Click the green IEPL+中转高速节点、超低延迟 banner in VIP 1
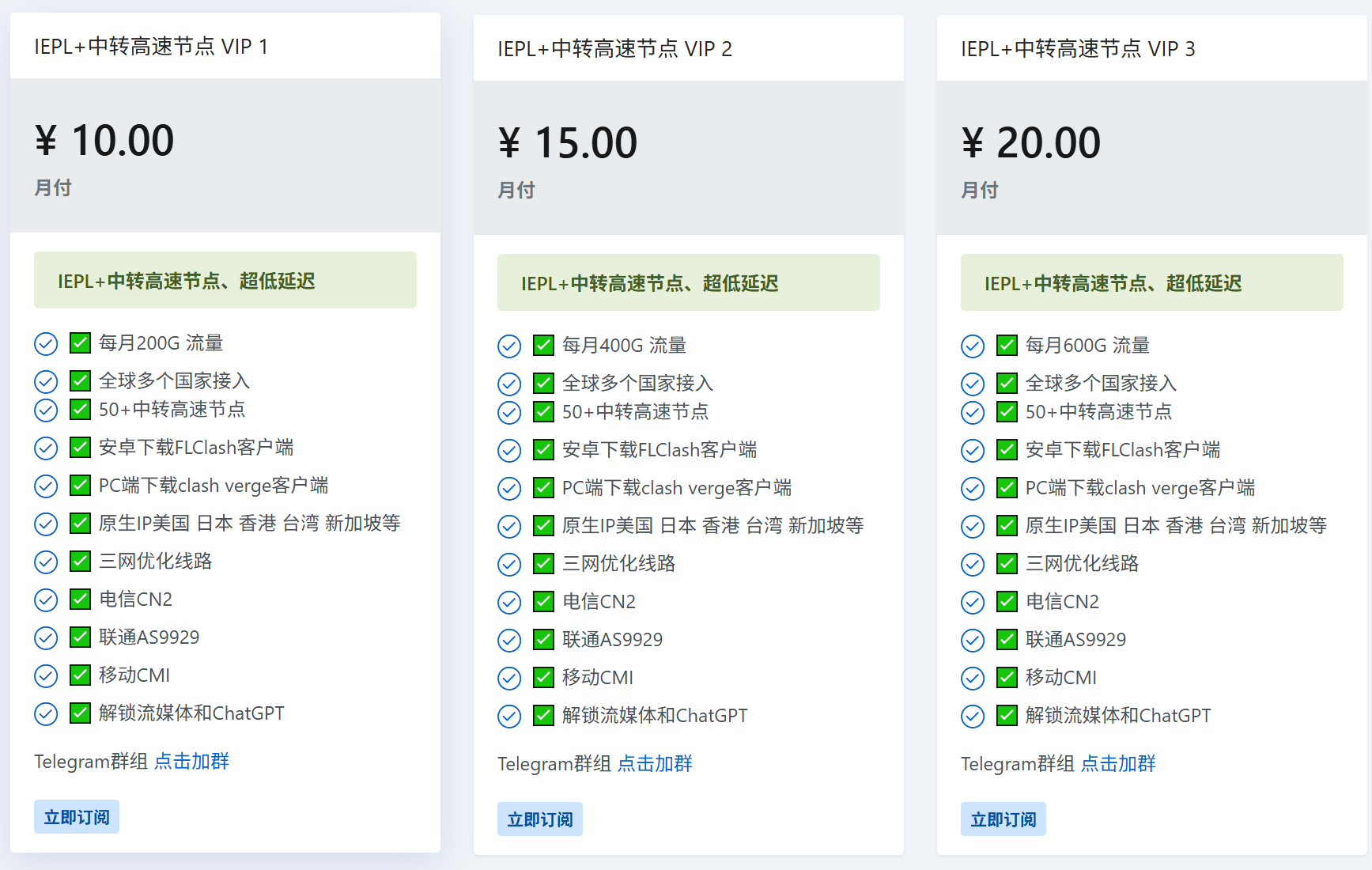 point(225,281)
